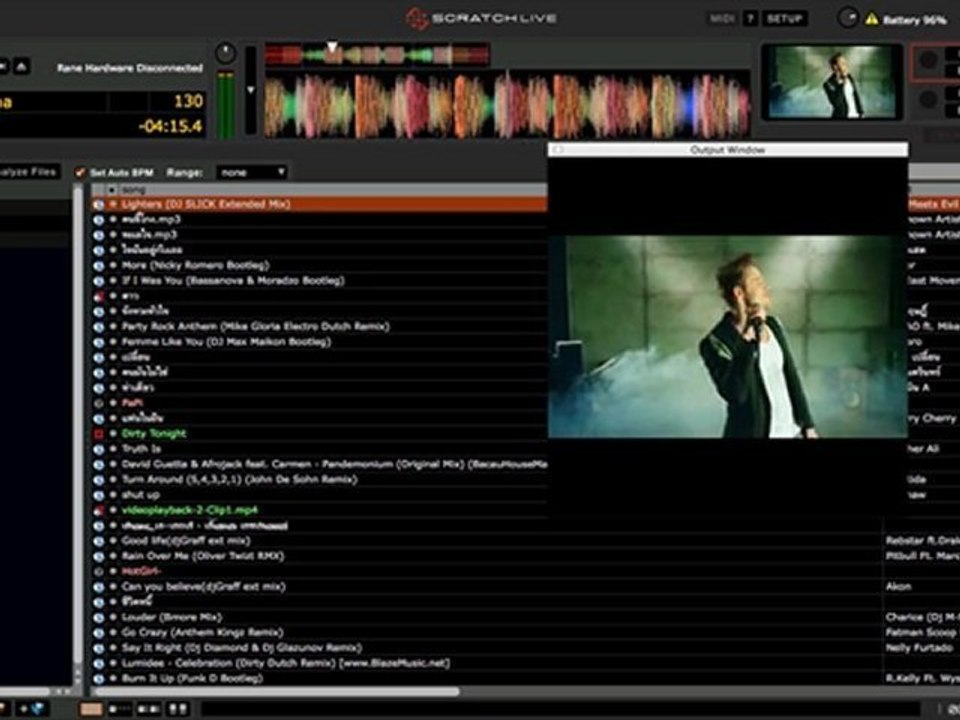Click artist Akon in artist column
This screenshot has height=720, width=960.
(898, 587)
